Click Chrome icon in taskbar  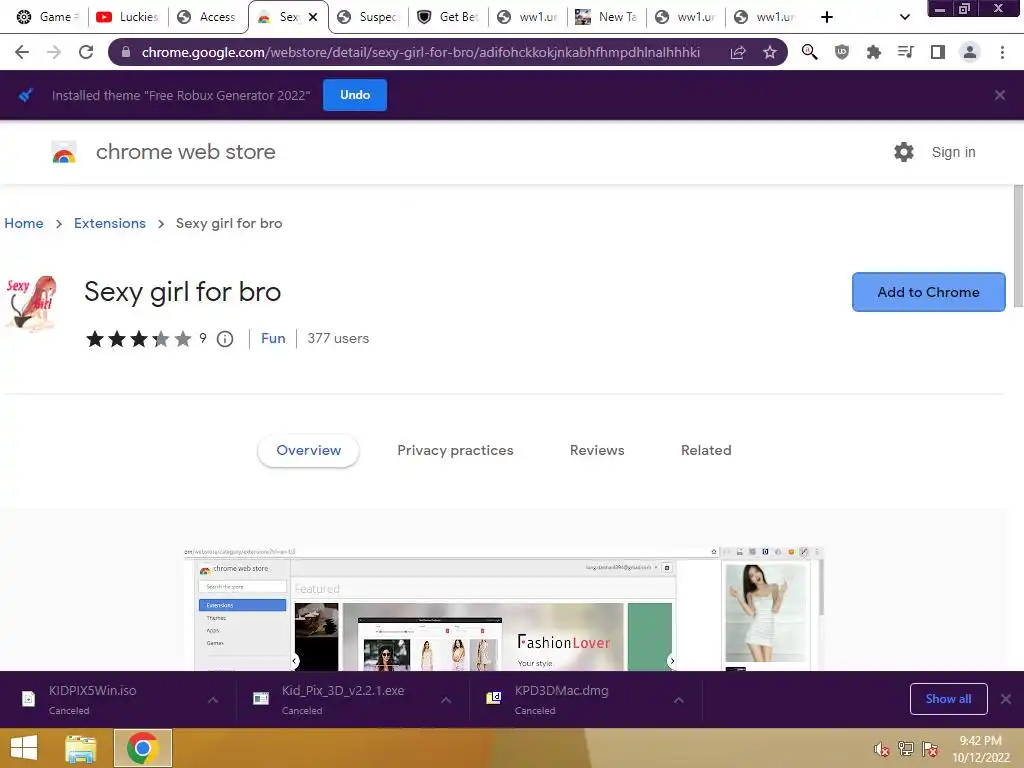pyautogui.click(x=143, y=748)
